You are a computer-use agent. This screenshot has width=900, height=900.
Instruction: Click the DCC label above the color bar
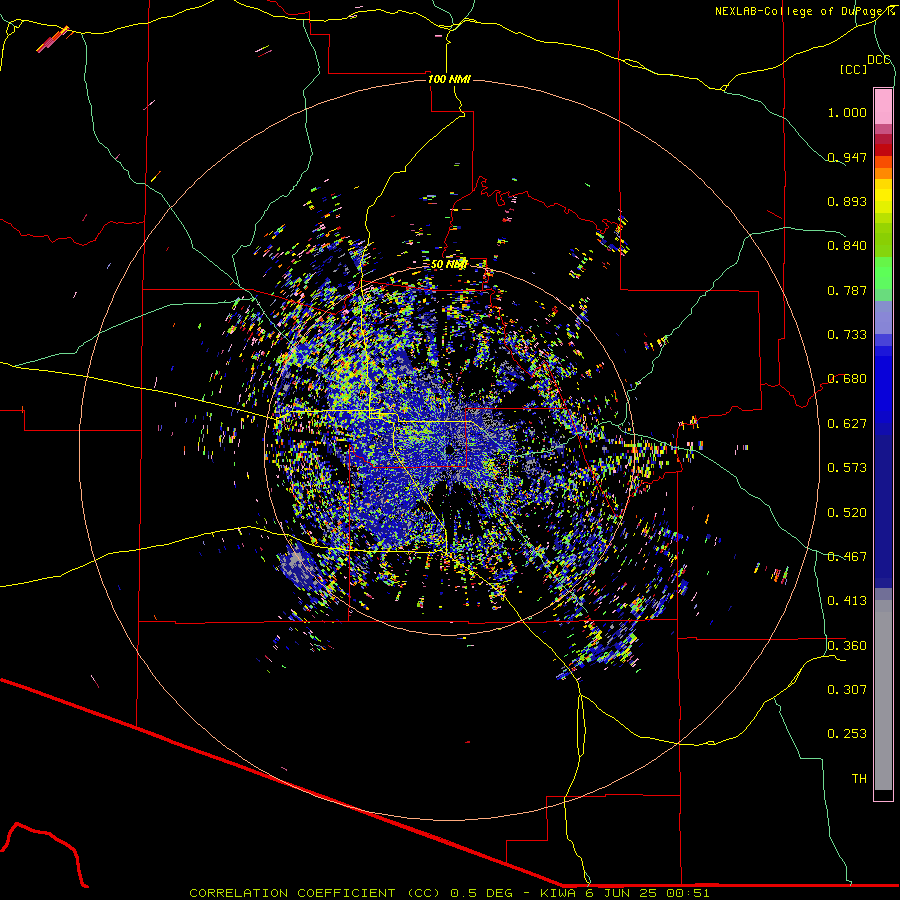[878, 60]
